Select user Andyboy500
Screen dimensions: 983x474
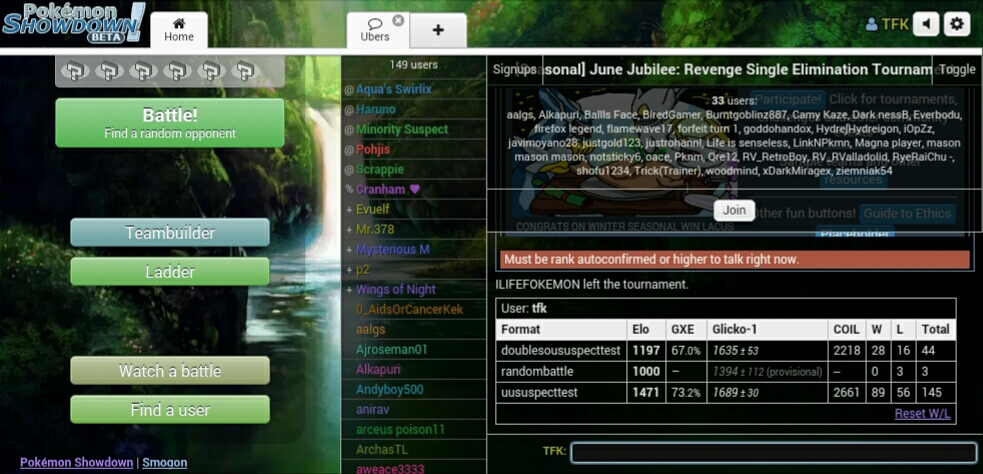414,389
